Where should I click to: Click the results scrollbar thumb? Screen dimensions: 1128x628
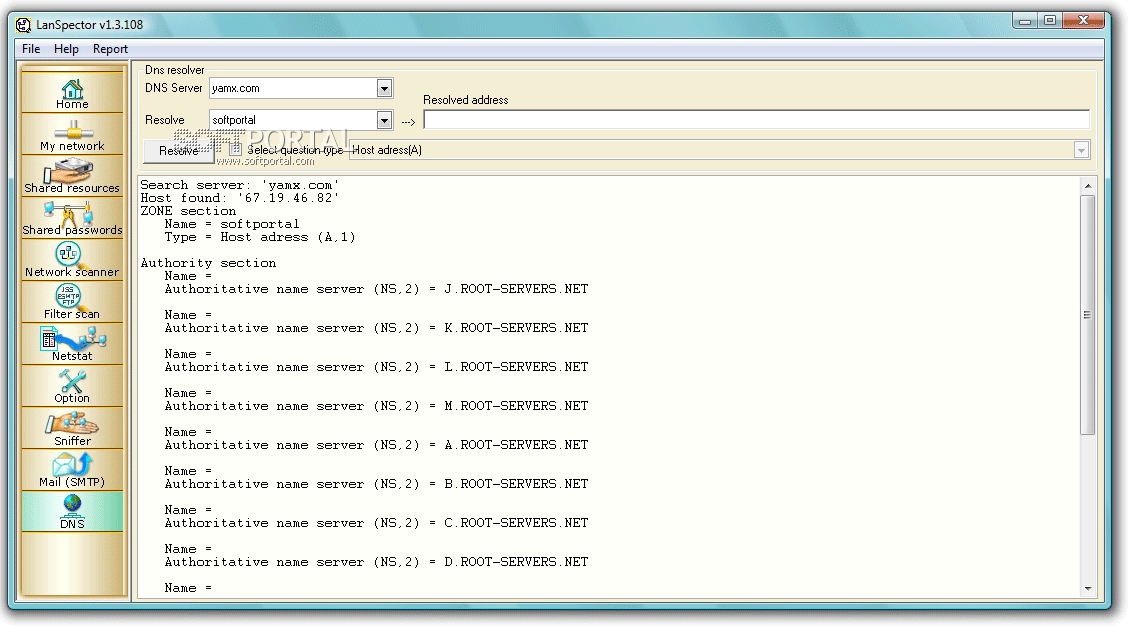1088,314
